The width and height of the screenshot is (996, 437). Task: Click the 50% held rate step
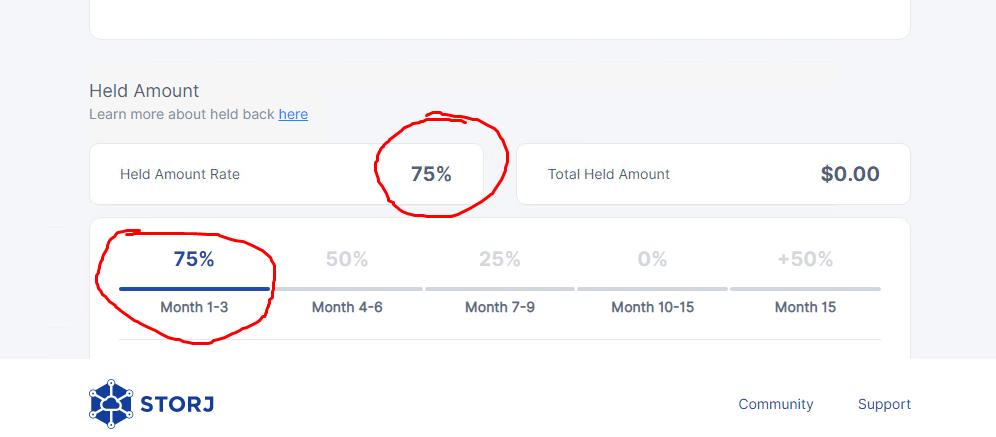347,259
